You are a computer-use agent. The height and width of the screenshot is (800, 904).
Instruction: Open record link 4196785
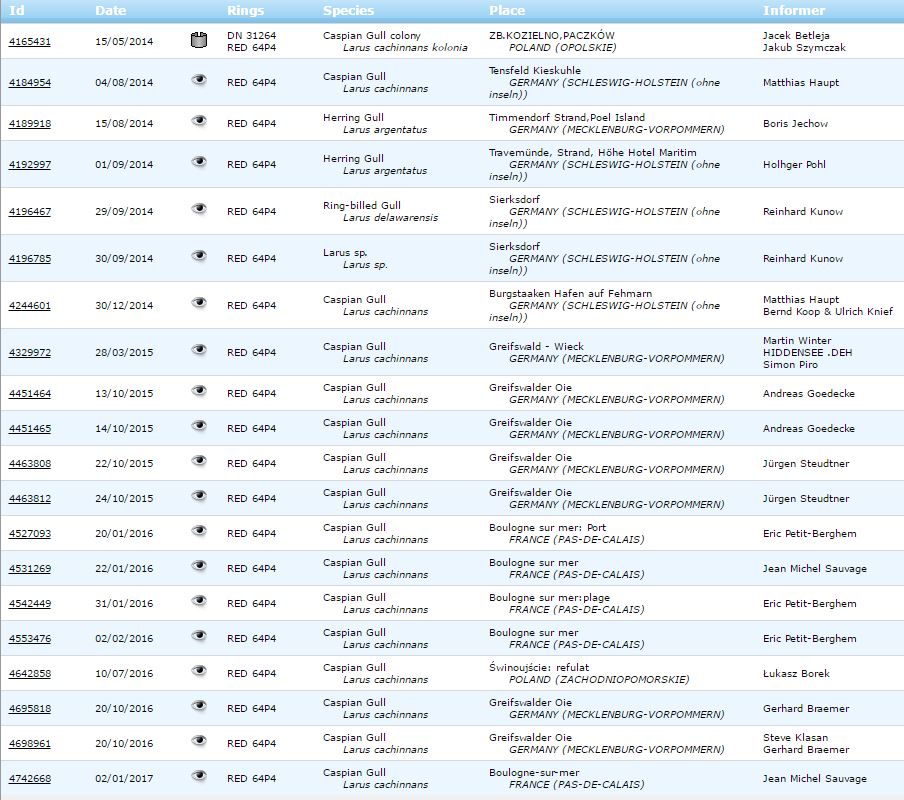[29, 259]
